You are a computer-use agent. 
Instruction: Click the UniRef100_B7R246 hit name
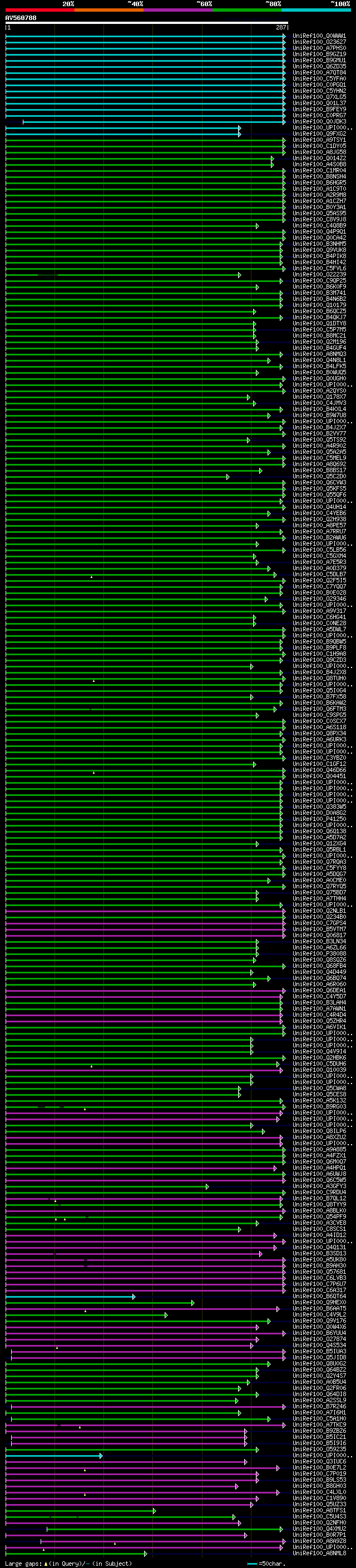point(319,1406)
